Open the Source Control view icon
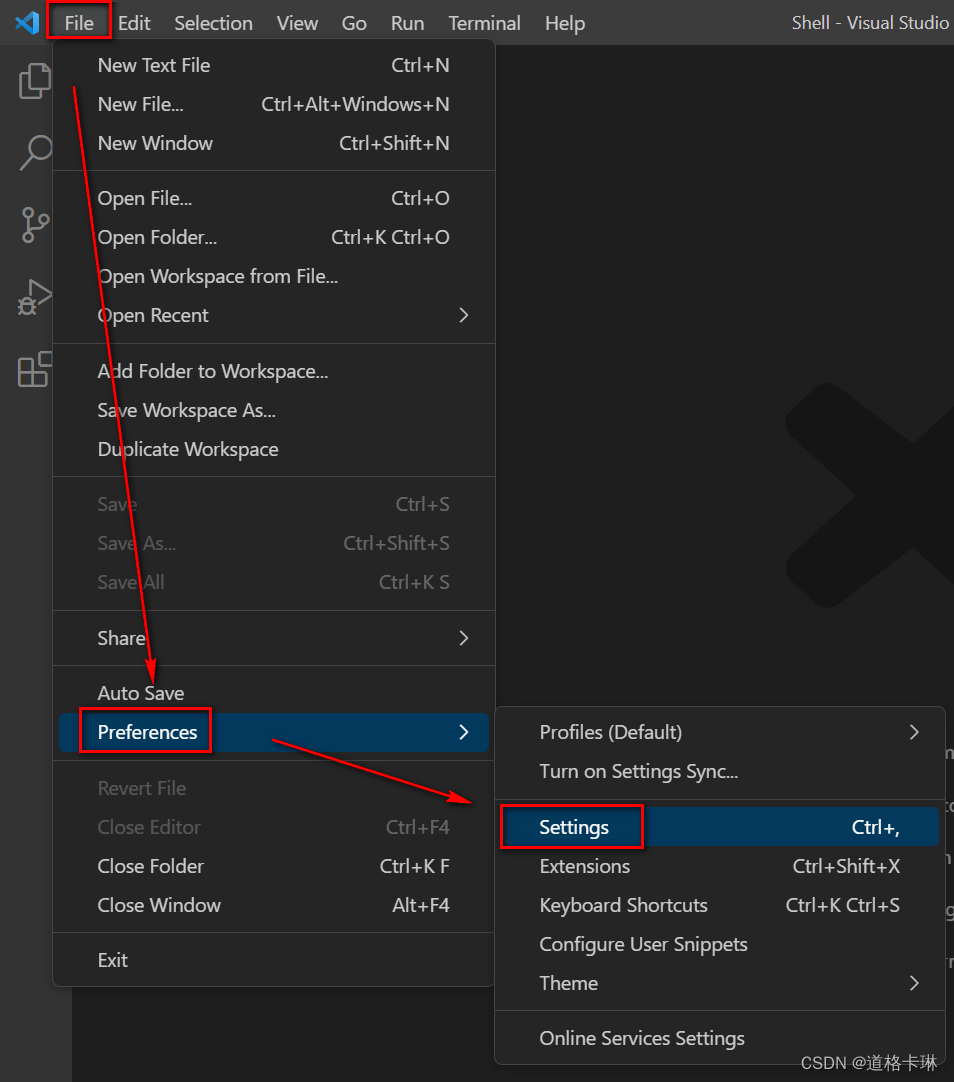This screenshot has width=954, height=1082. pos(34,225)
